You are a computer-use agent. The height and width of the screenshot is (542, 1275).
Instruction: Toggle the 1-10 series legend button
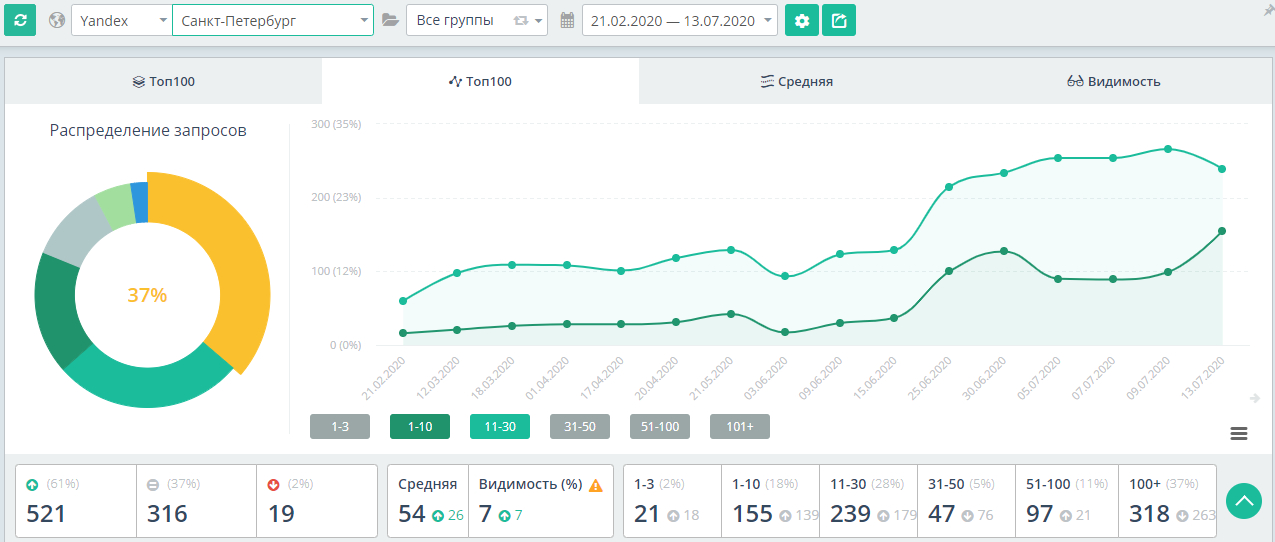(420, 427)
